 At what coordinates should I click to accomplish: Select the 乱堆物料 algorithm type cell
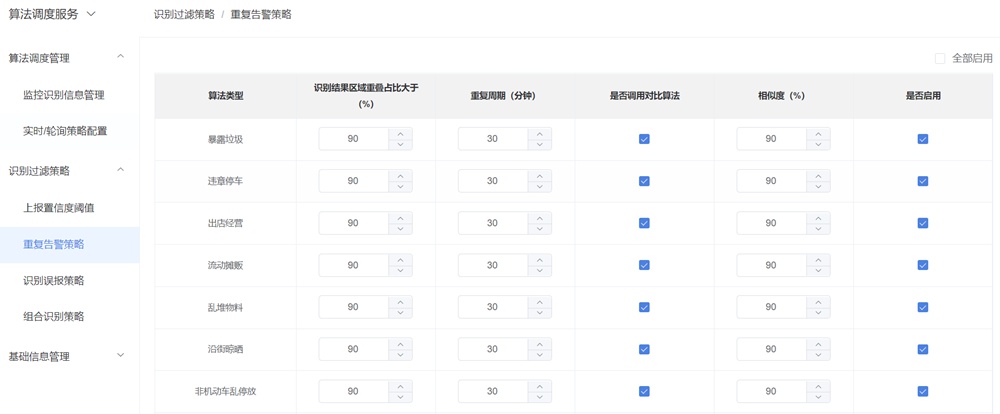(226, 307)
